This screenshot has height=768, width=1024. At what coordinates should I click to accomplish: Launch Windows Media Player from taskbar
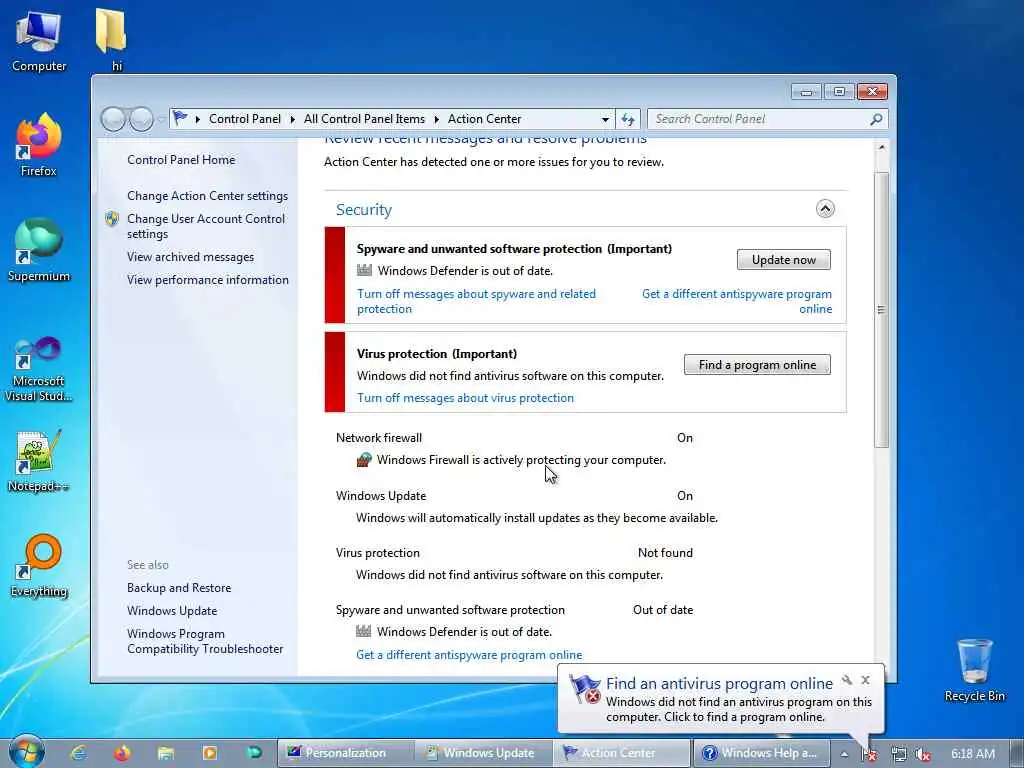[210, 753]
